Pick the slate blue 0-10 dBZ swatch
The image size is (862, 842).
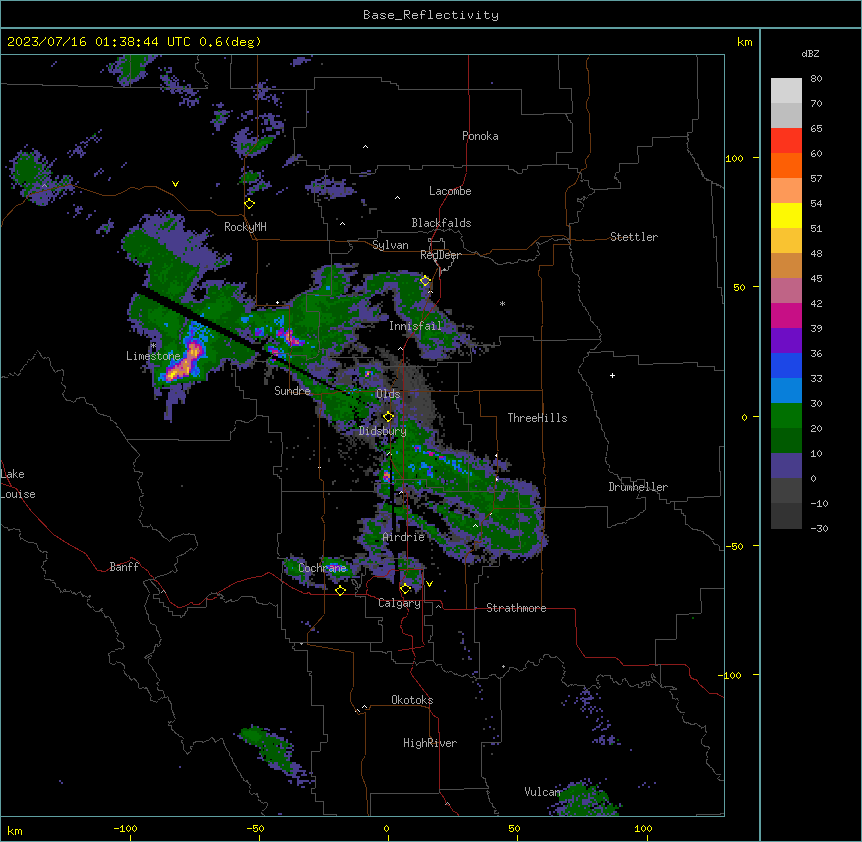coord(786,466)
